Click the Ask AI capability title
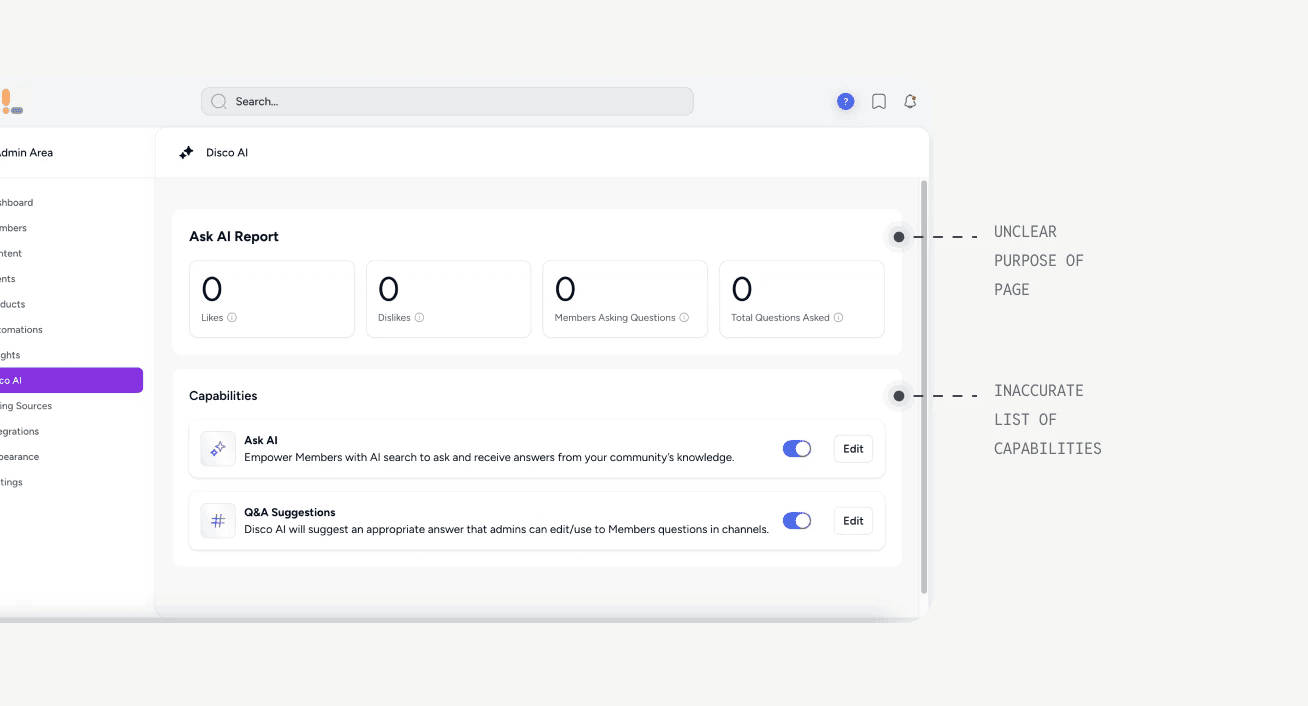1308x706 pixels. pyautogui.click(x=261, y=440)
